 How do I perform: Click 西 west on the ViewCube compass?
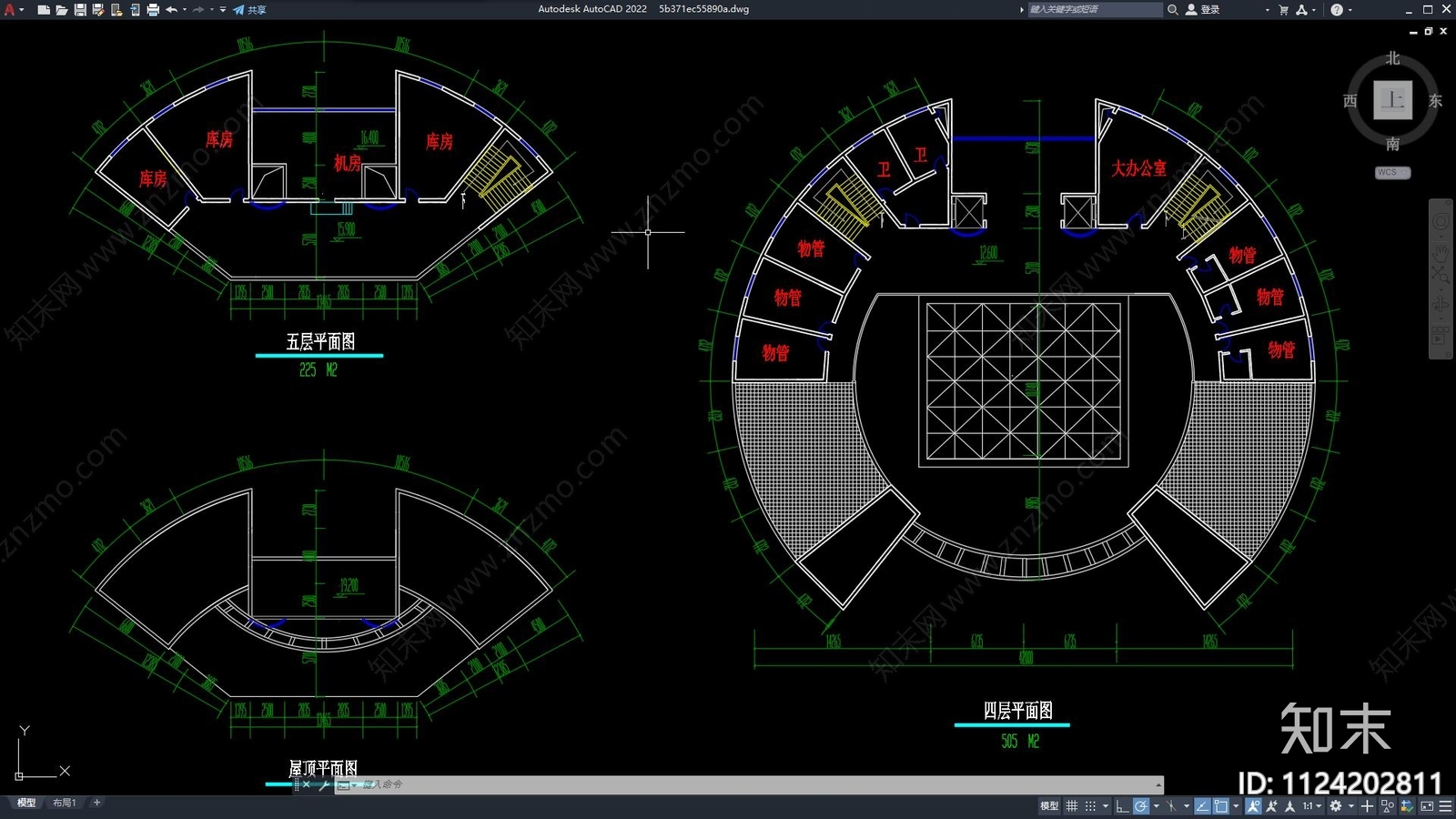tap(1350, 101)
